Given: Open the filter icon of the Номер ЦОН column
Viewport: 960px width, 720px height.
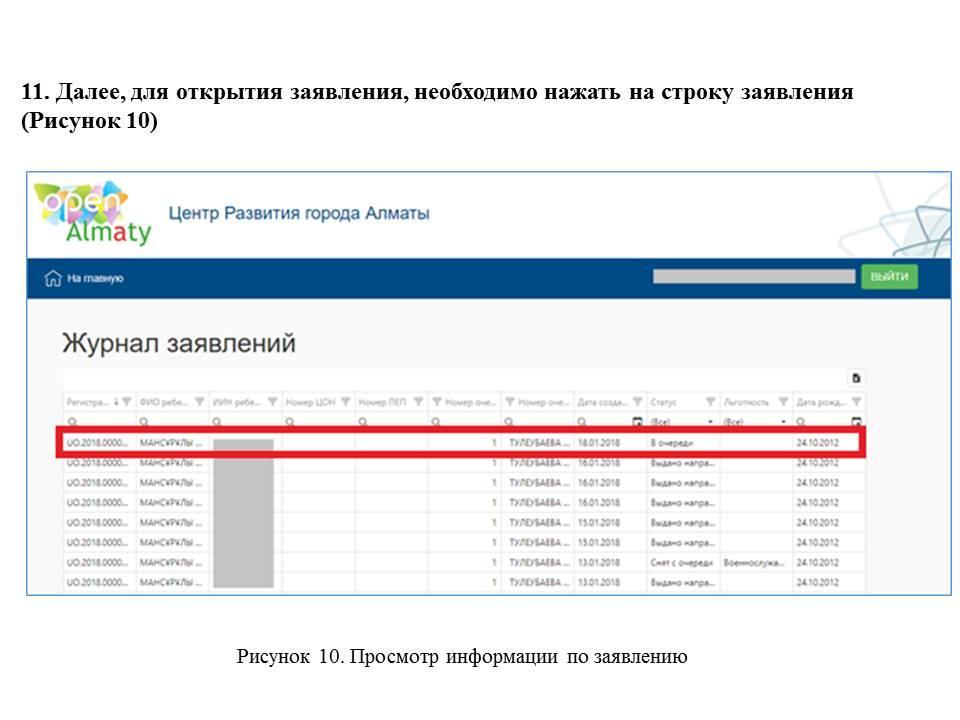Looking at the screenshot, I should 345,402.
